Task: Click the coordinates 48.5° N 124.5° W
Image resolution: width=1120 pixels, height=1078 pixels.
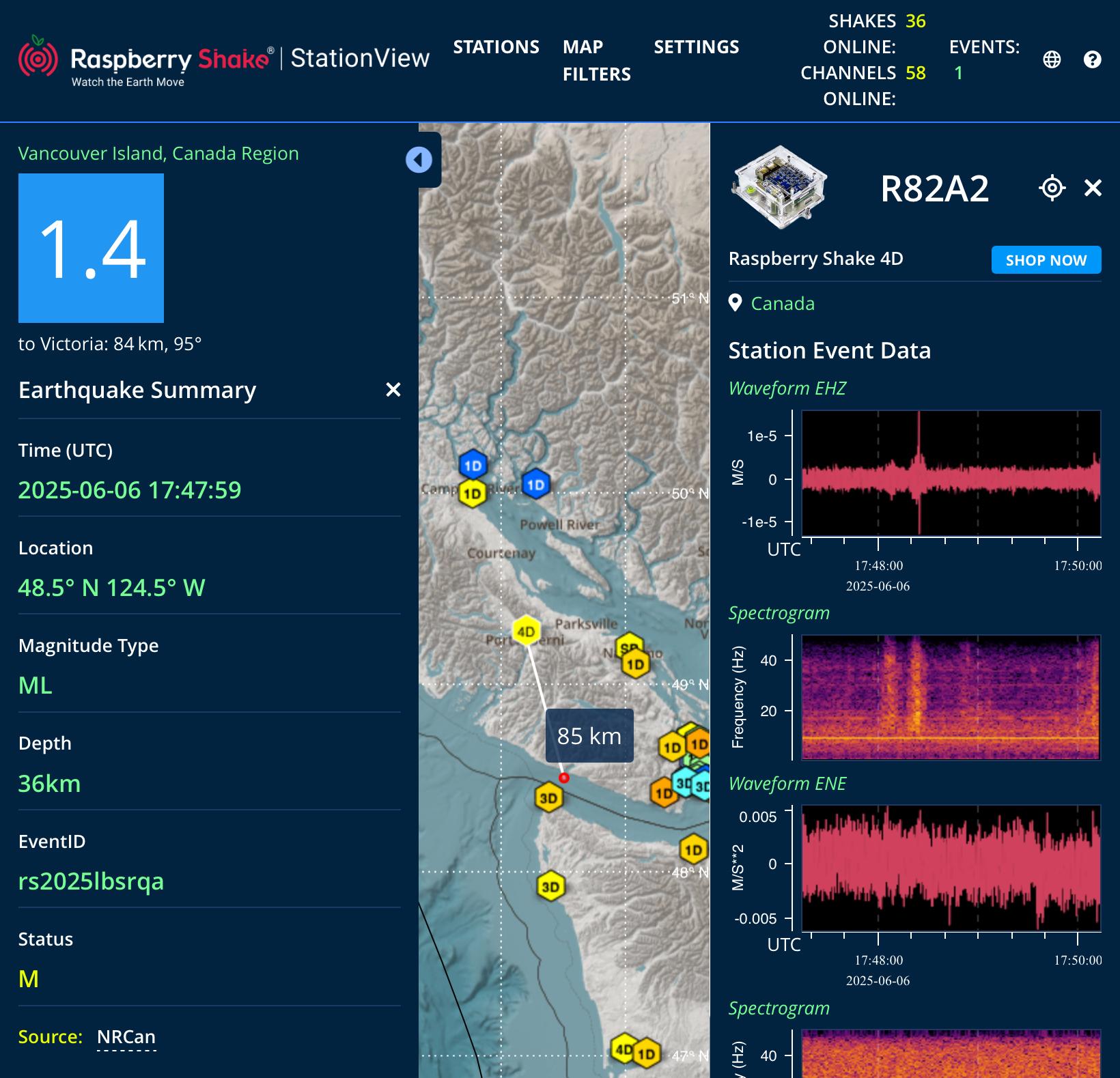Action: pos(111,588)
